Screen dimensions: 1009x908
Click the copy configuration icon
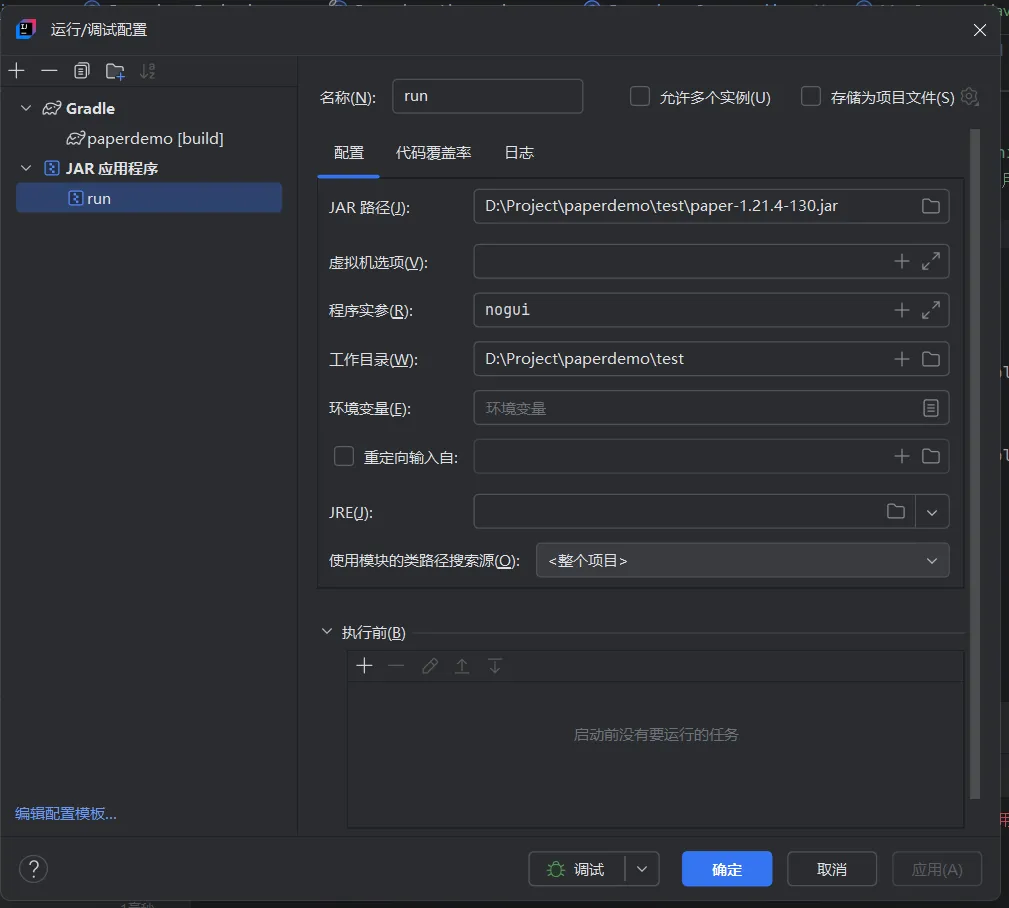[x=82, y=71]
